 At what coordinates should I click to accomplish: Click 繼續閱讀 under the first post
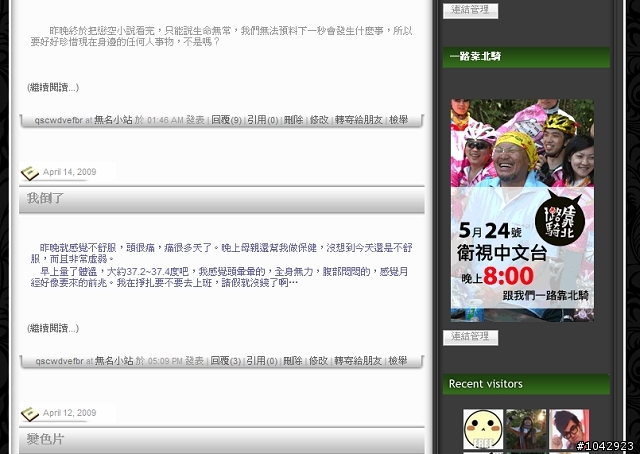[x=53, y=87]
